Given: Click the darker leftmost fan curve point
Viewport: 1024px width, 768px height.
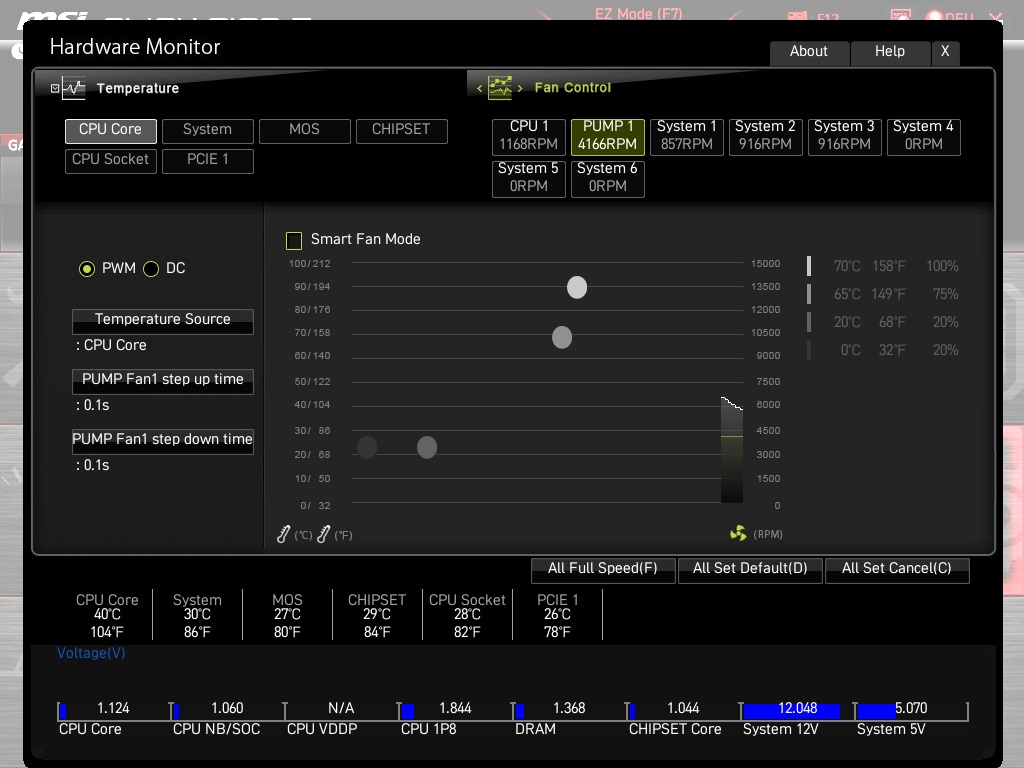Looking at the screenshot, I should pyautogui.click(x=367, y=447).
